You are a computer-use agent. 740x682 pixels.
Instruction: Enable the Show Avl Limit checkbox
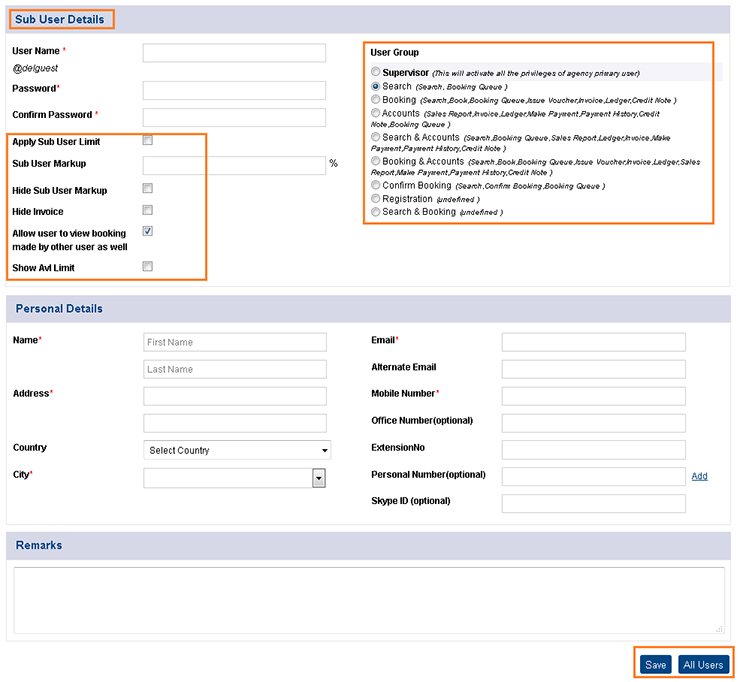pos(148,267)
